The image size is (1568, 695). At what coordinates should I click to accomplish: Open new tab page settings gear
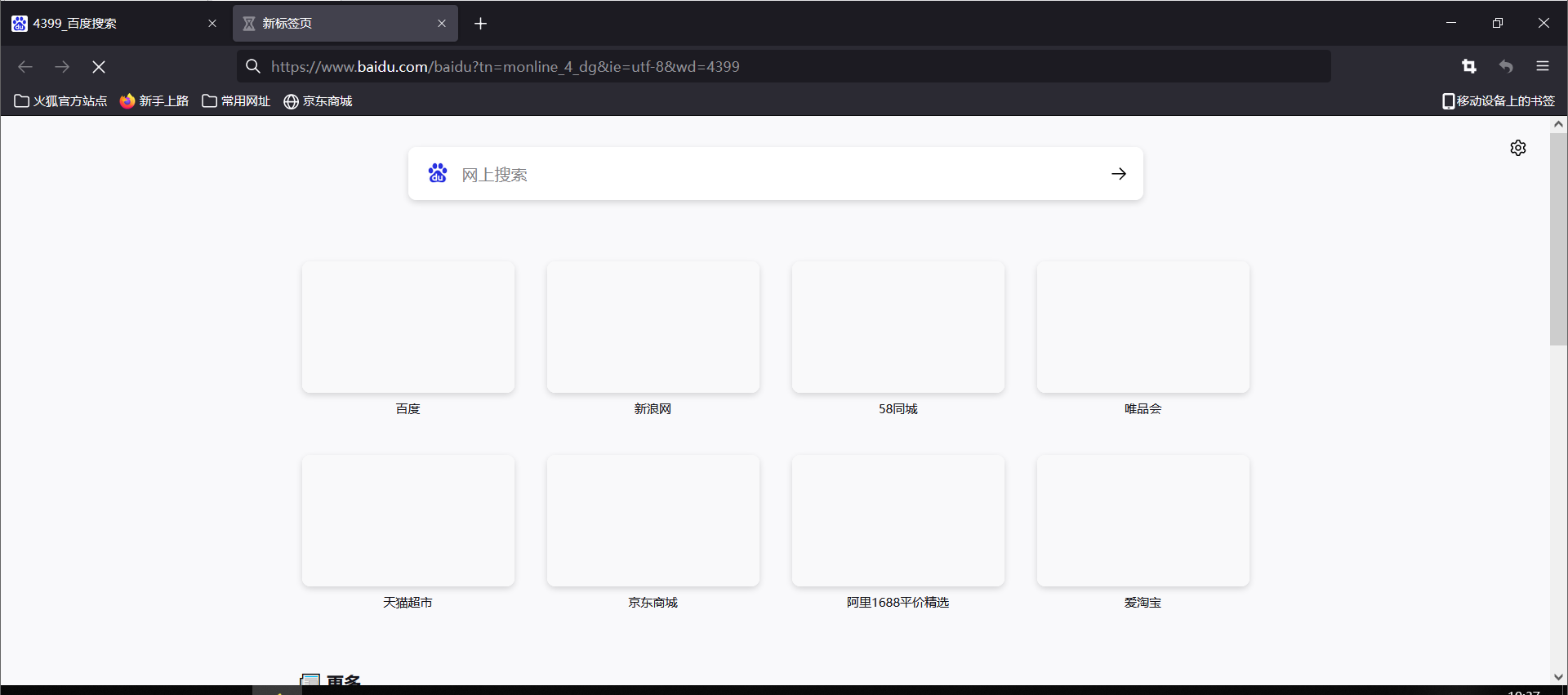(x=1518, y=148)
